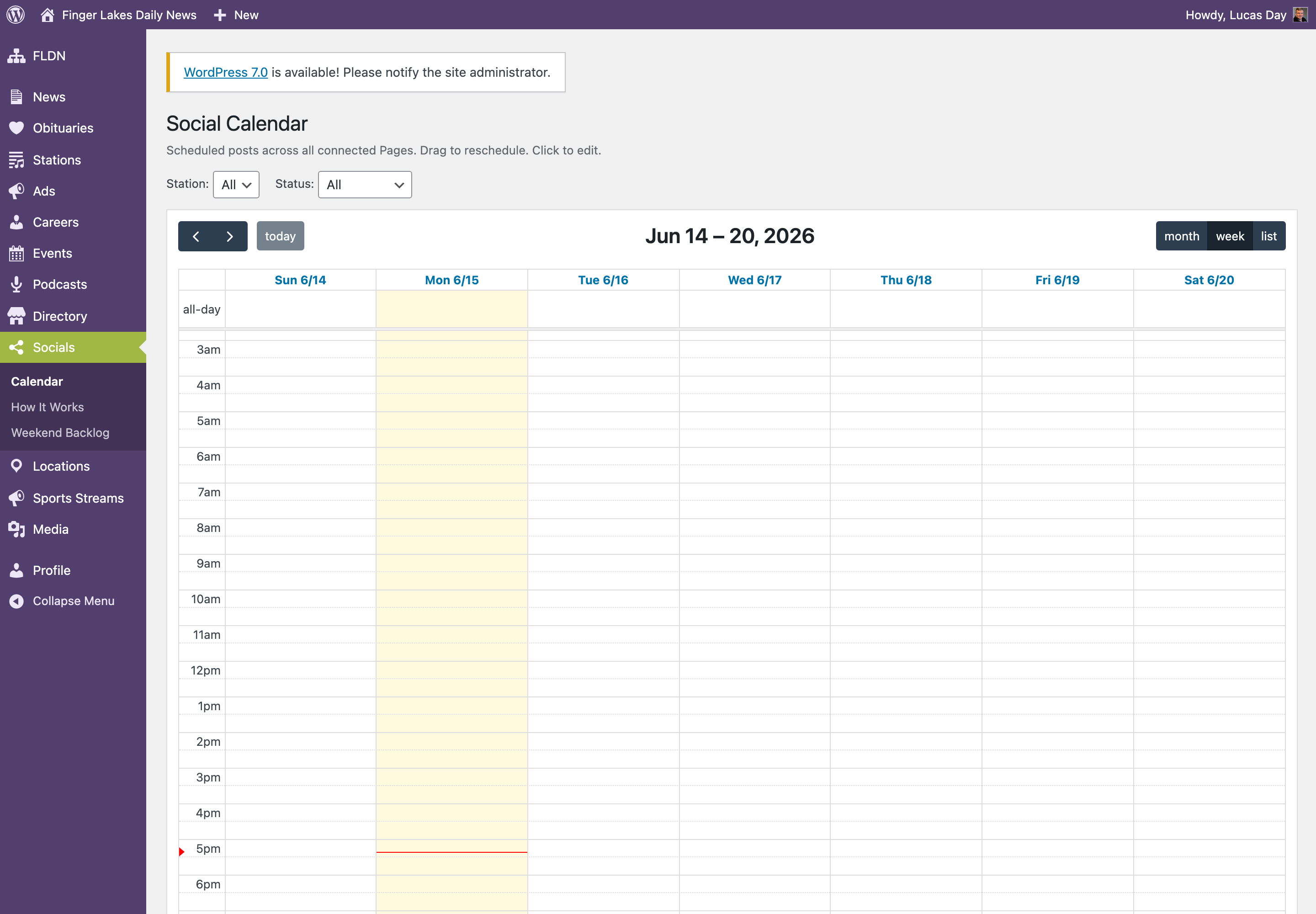
Task: Click the Stations playlist icon
Action: [x=16, y=160]
